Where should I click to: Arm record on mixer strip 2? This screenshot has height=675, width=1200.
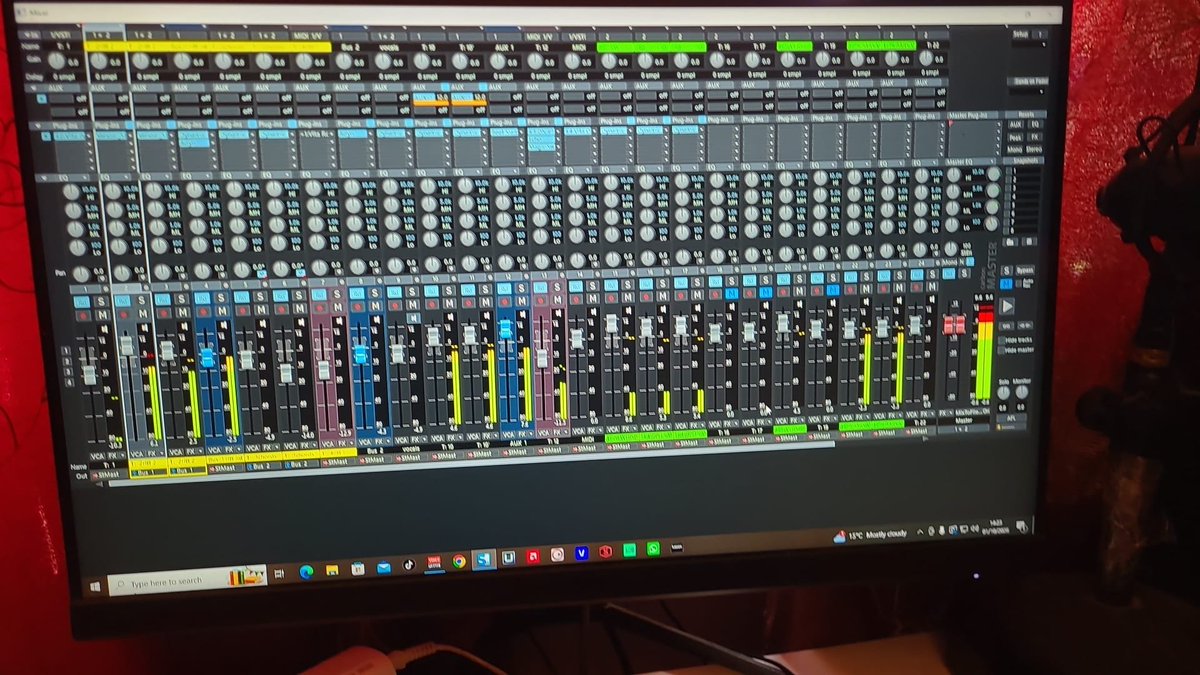coord(123,315)
